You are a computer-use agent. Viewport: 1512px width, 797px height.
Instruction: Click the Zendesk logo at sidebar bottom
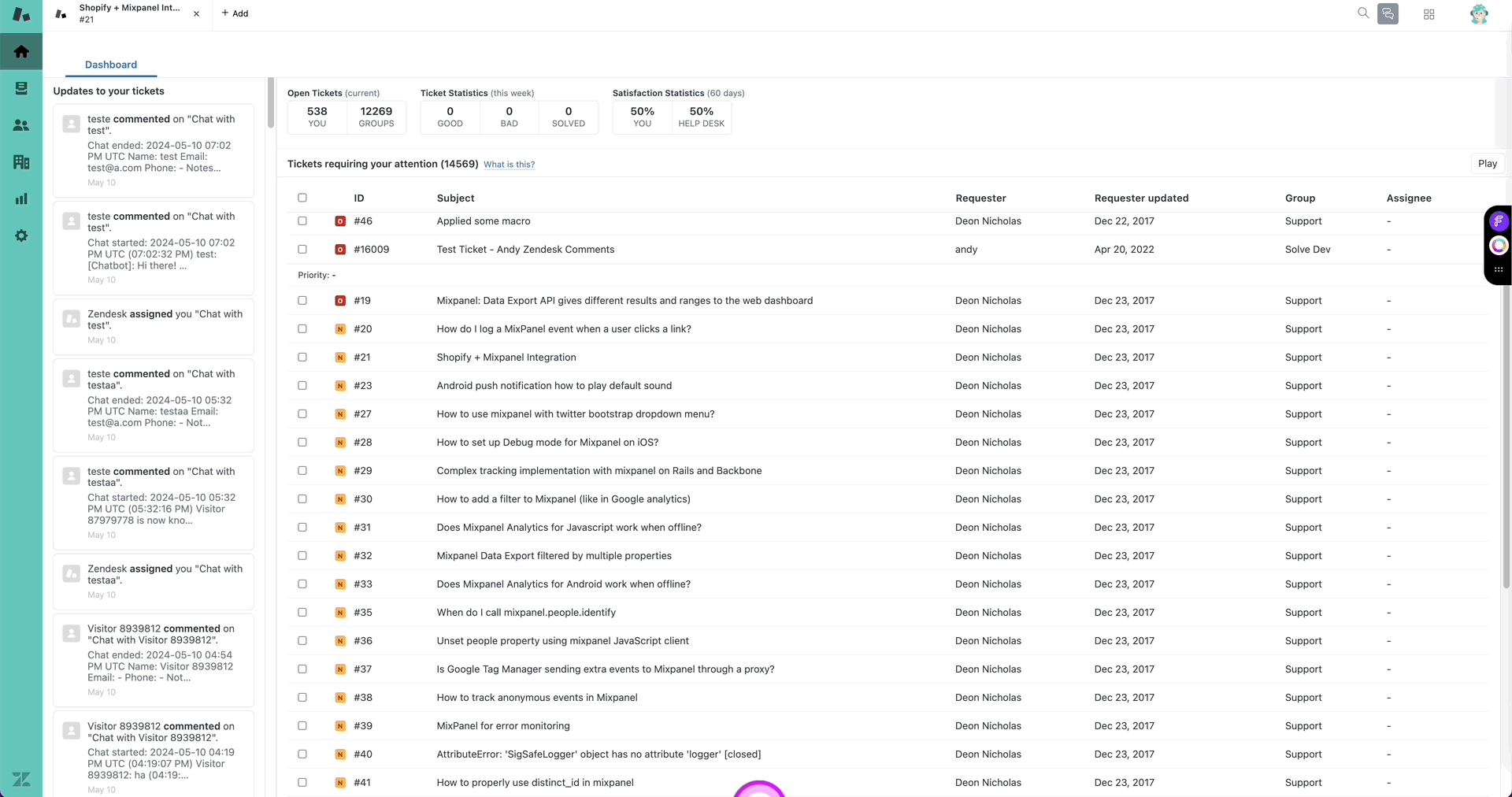click(21, 779)
